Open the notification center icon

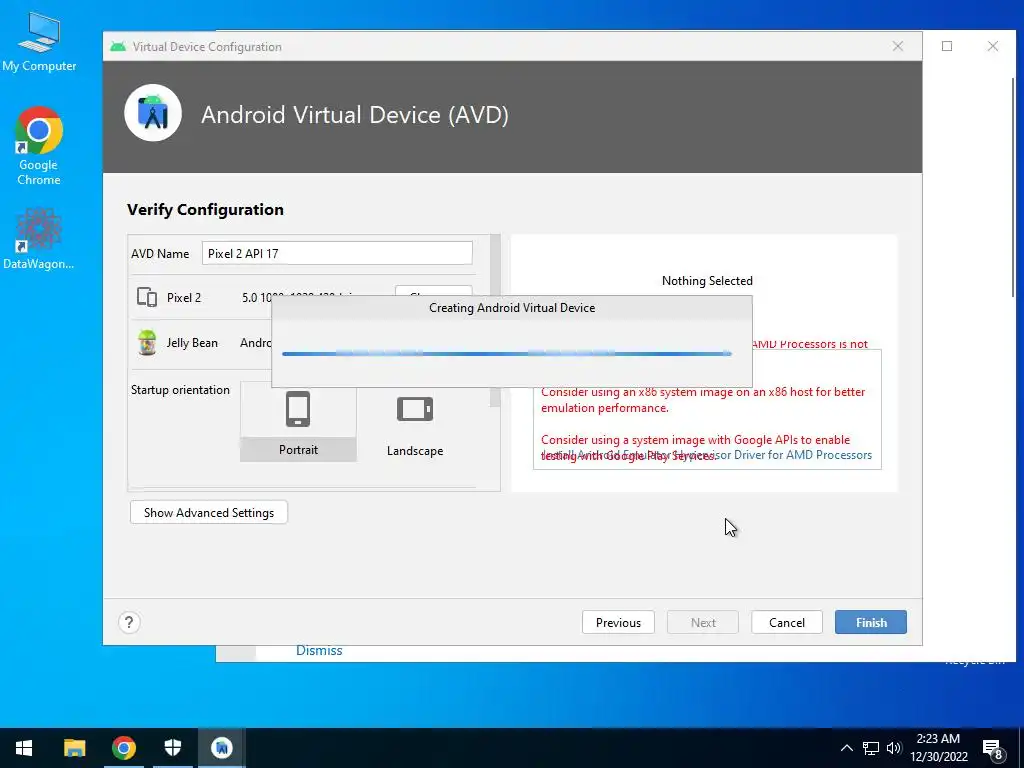[x=992, y=748]
